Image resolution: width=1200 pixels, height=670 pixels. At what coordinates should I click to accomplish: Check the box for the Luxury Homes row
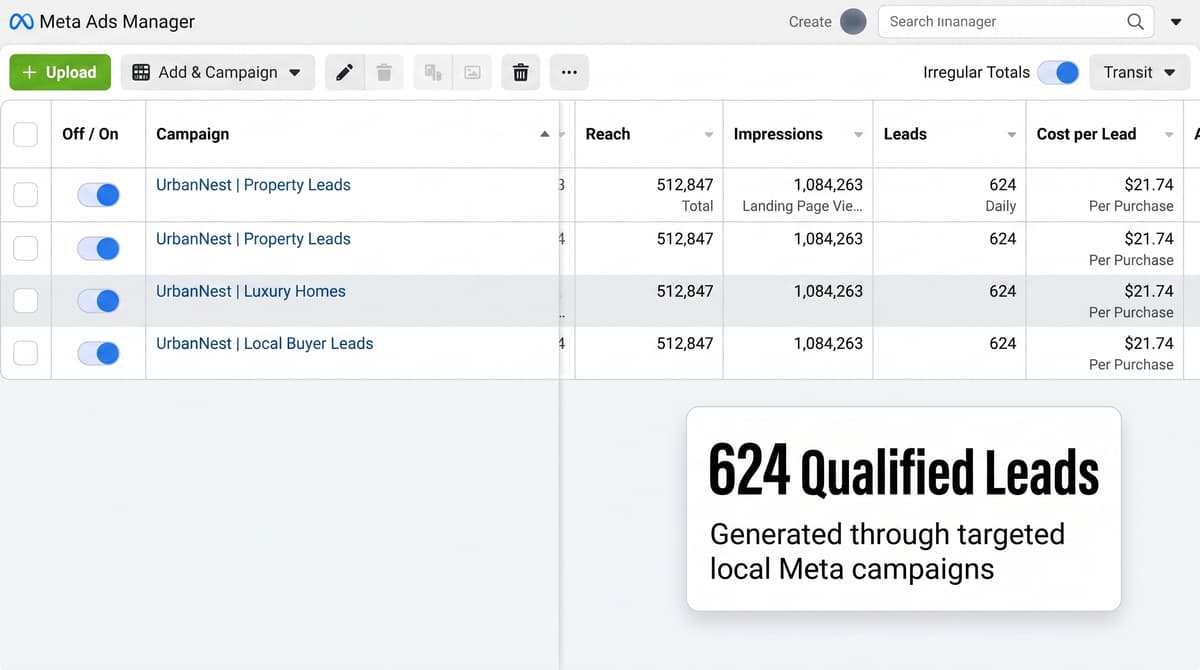pos(25,301)
